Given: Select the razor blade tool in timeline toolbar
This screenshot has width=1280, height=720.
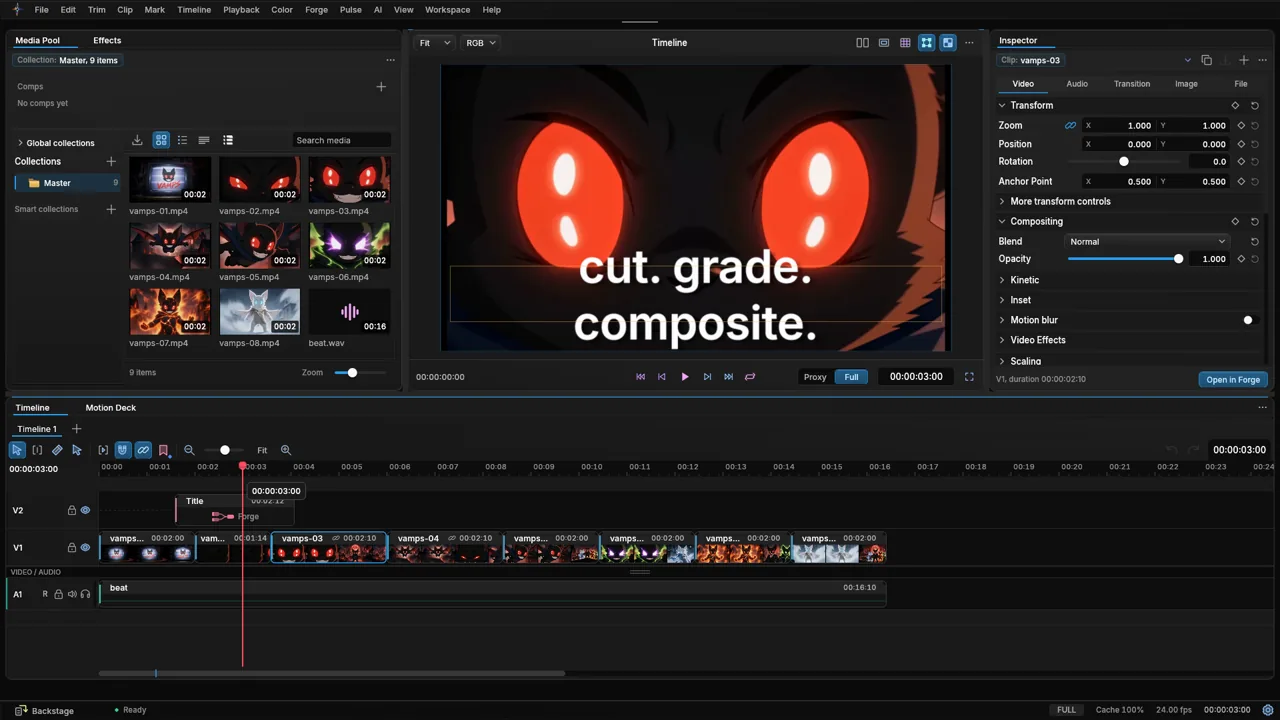Looking at the screenshot, I should point(57,450).
